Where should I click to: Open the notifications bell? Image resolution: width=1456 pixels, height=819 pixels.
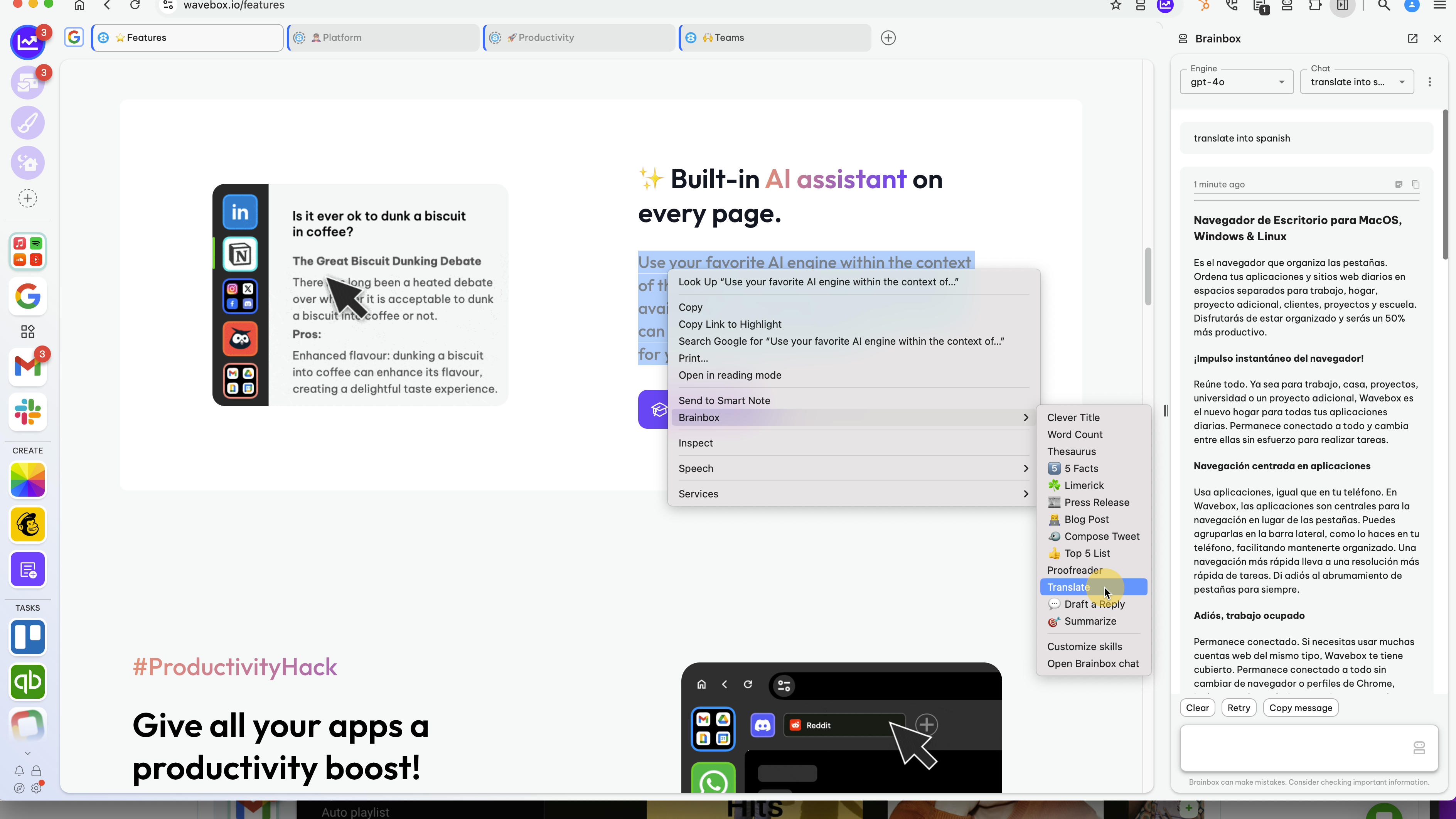tap(19, 771)
